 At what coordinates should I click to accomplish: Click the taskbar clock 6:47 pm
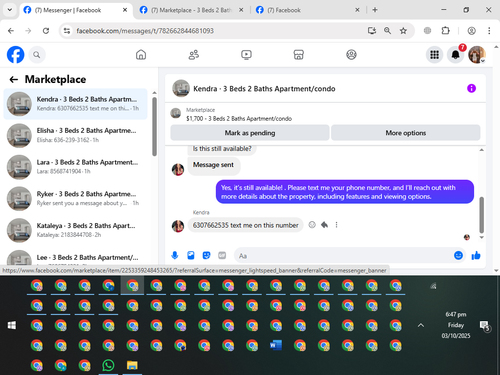click(456, 314)
